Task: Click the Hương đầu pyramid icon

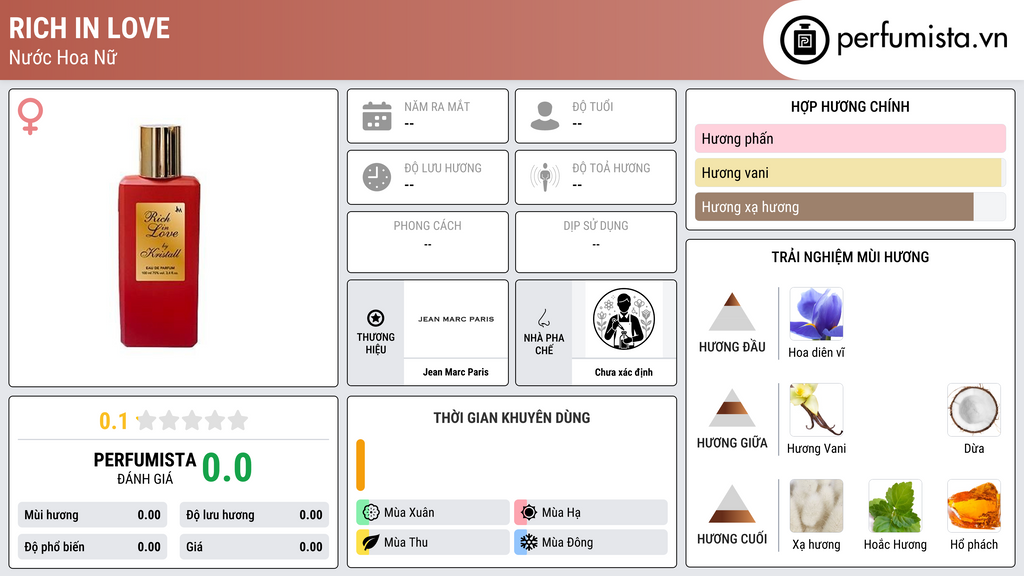Action: [x=732, y=312]
